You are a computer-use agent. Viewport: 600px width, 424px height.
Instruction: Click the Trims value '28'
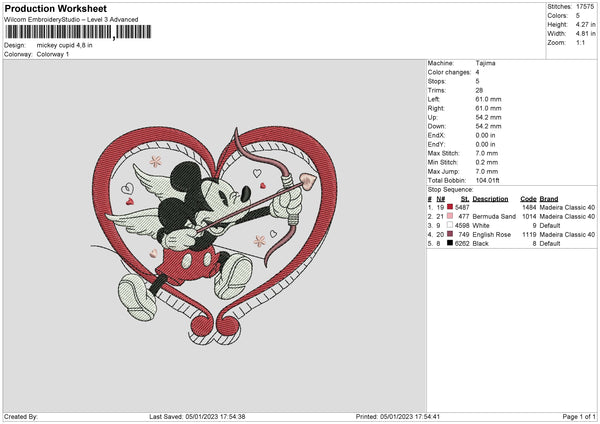click(479, 90)
